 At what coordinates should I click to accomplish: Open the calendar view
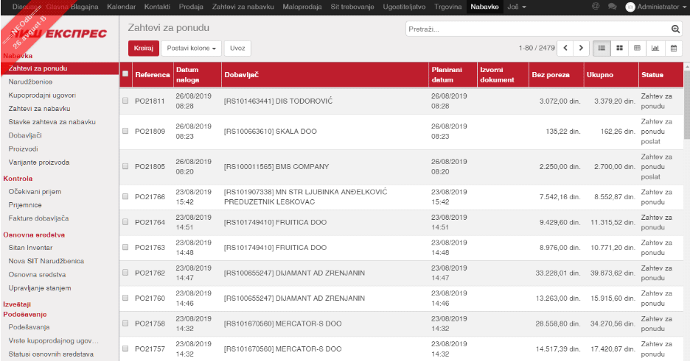673,48
